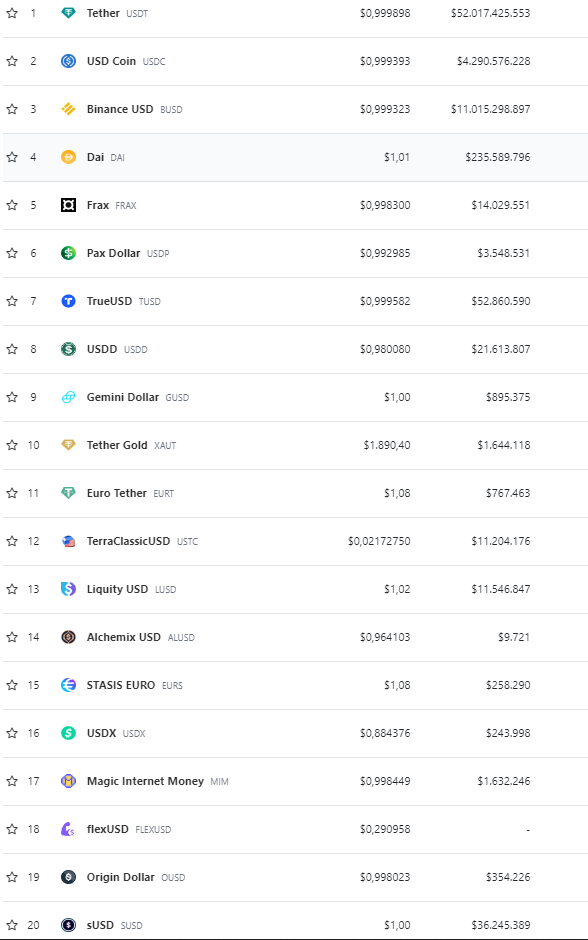Click Euro Tether price value $1,08
The image size is (588, 940).
(397, 493)
